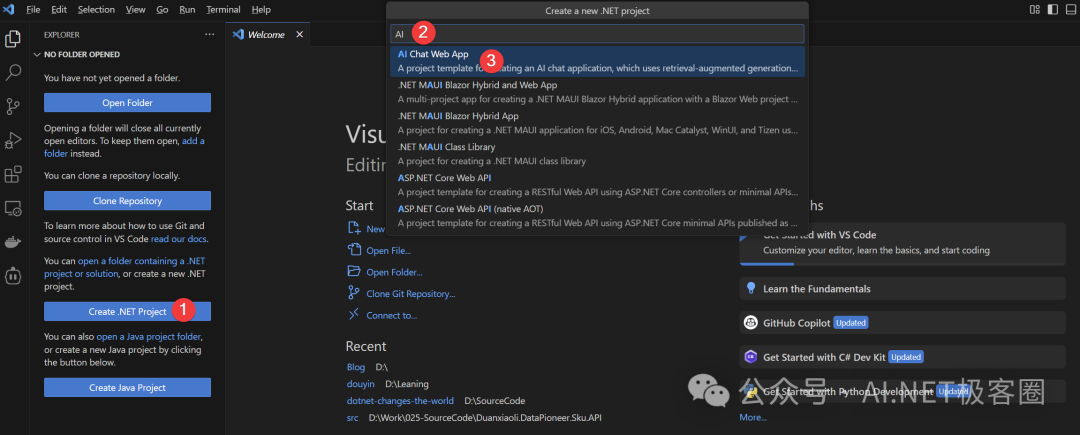Open the View menu
1080x435 pixels.
point(136,10)
